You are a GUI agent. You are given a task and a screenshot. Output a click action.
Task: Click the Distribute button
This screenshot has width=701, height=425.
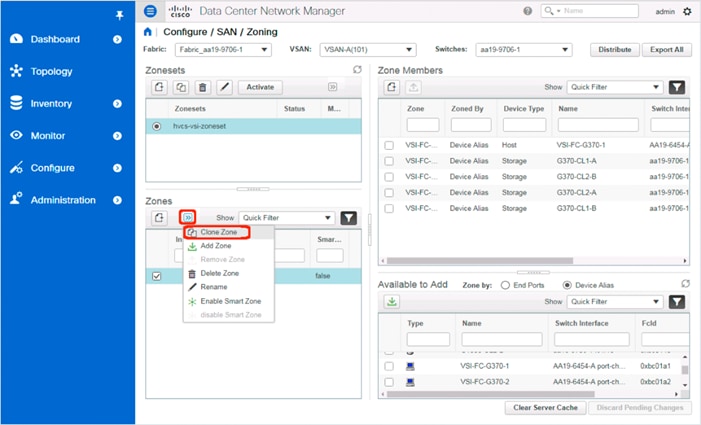click(x=615, y=50)
